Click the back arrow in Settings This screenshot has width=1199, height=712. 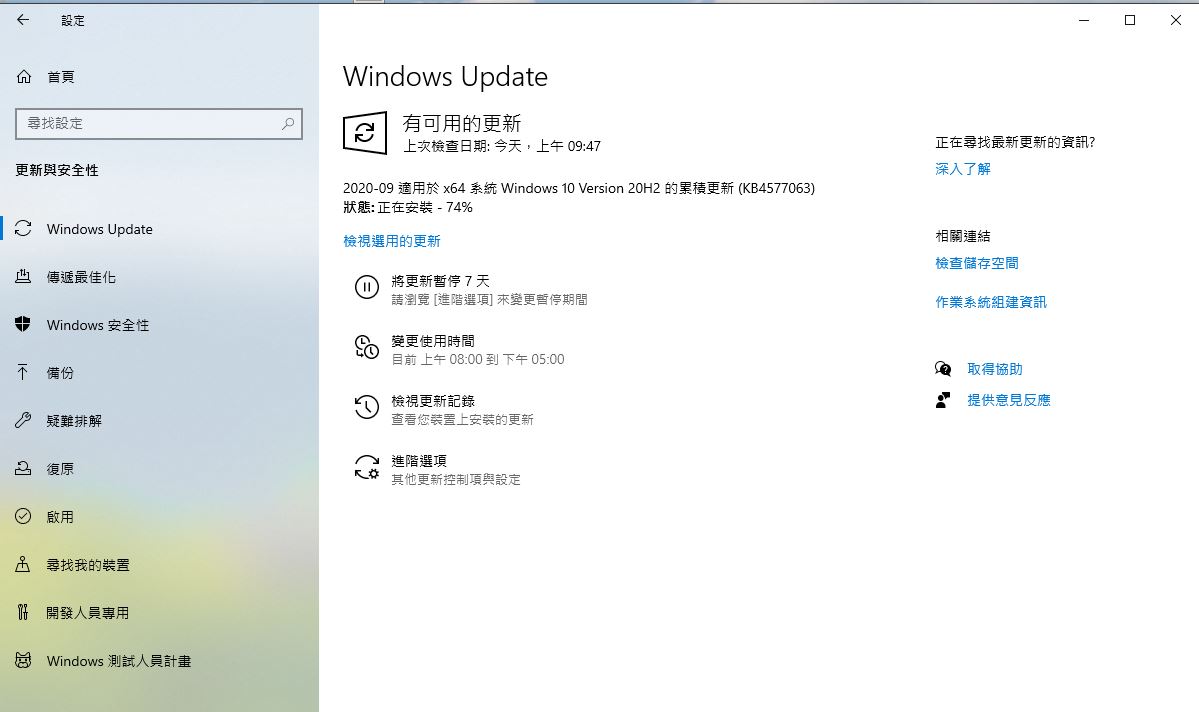point(23,20)
